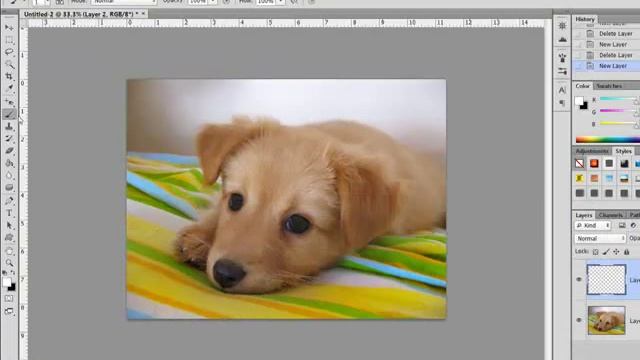Image resolution: width=640 pixels, height=360 pixels.
Task: Select the Move tool
Action: [9, 28]
